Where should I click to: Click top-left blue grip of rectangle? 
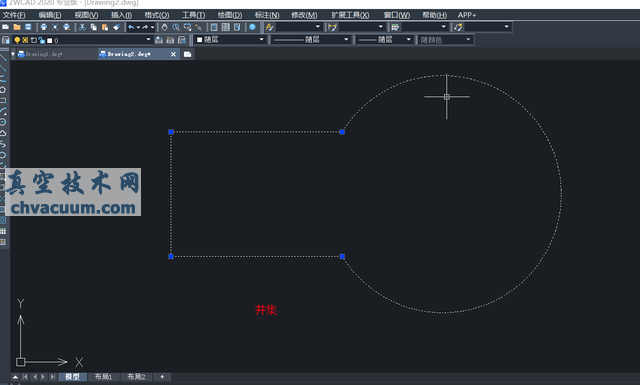click(x=171, y=132)
